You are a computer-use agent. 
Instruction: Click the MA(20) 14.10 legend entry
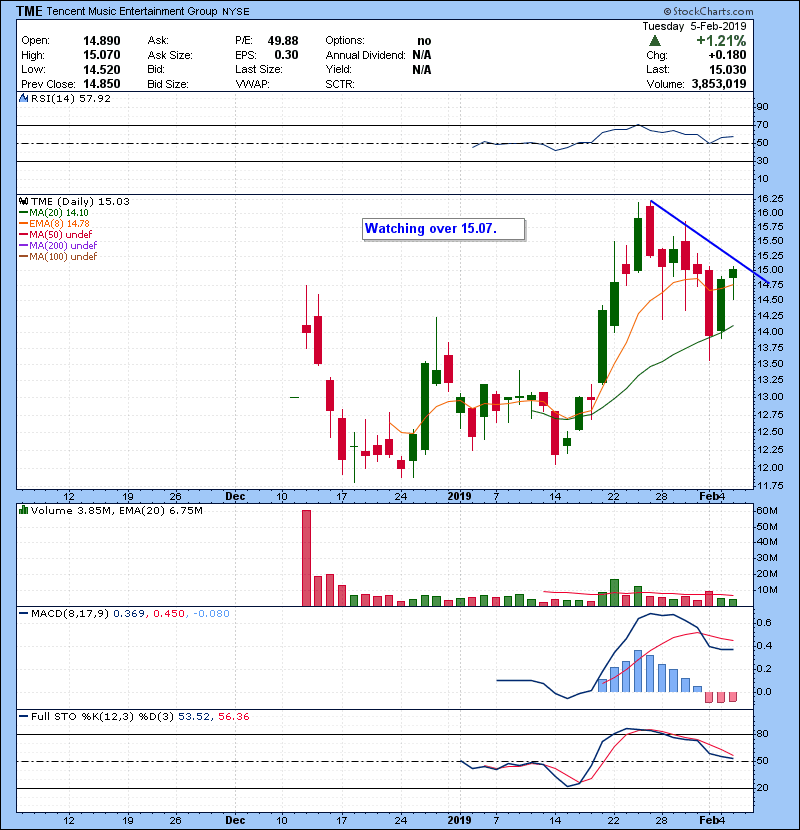click(54, 213)
